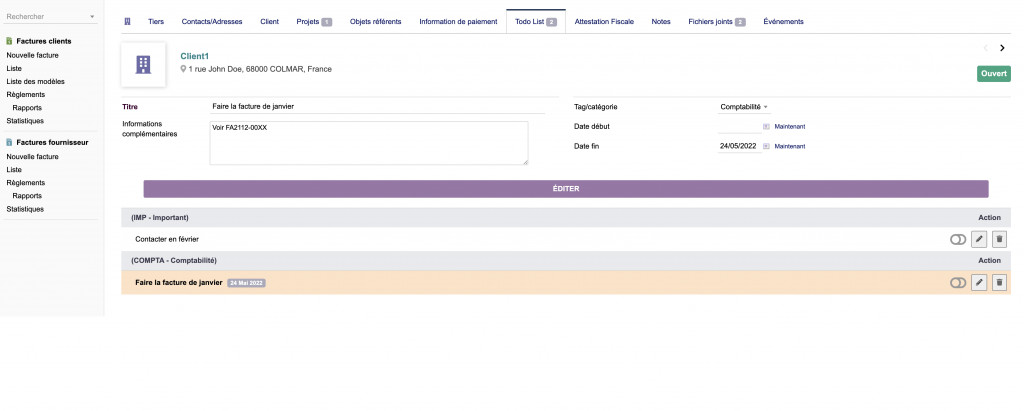Click the green Ouvert status button
This screenshot has height=411, width=1024.
(x=993, y=74)
